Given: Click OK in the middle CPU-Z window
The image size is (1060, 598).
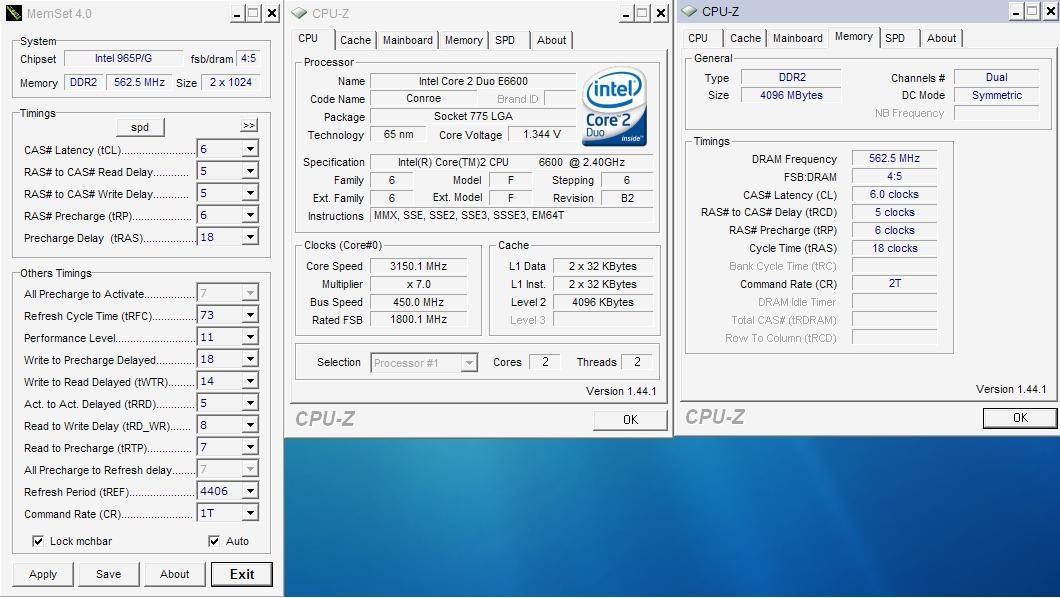Looking at the screenshot, I should [x=630, y=420].
